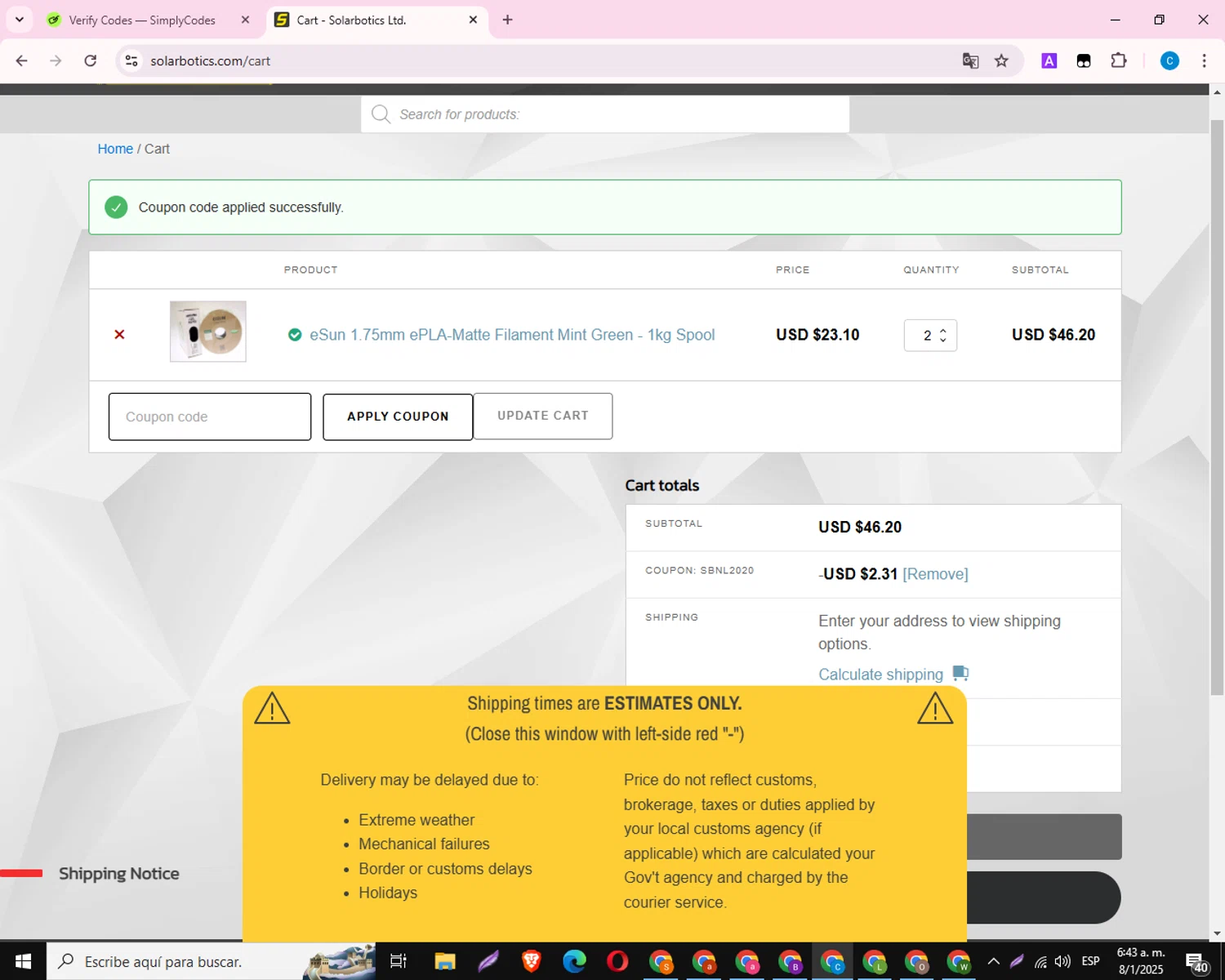Click the page vertical scrollbar thumb
The width and height of the screenshot is (1225, 980).
1217,407
